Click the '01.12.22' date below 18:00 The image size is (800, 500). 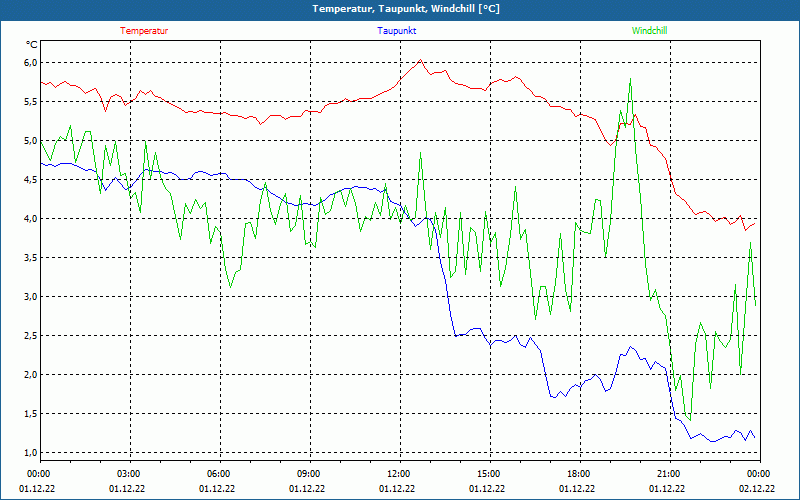point(577,488)
